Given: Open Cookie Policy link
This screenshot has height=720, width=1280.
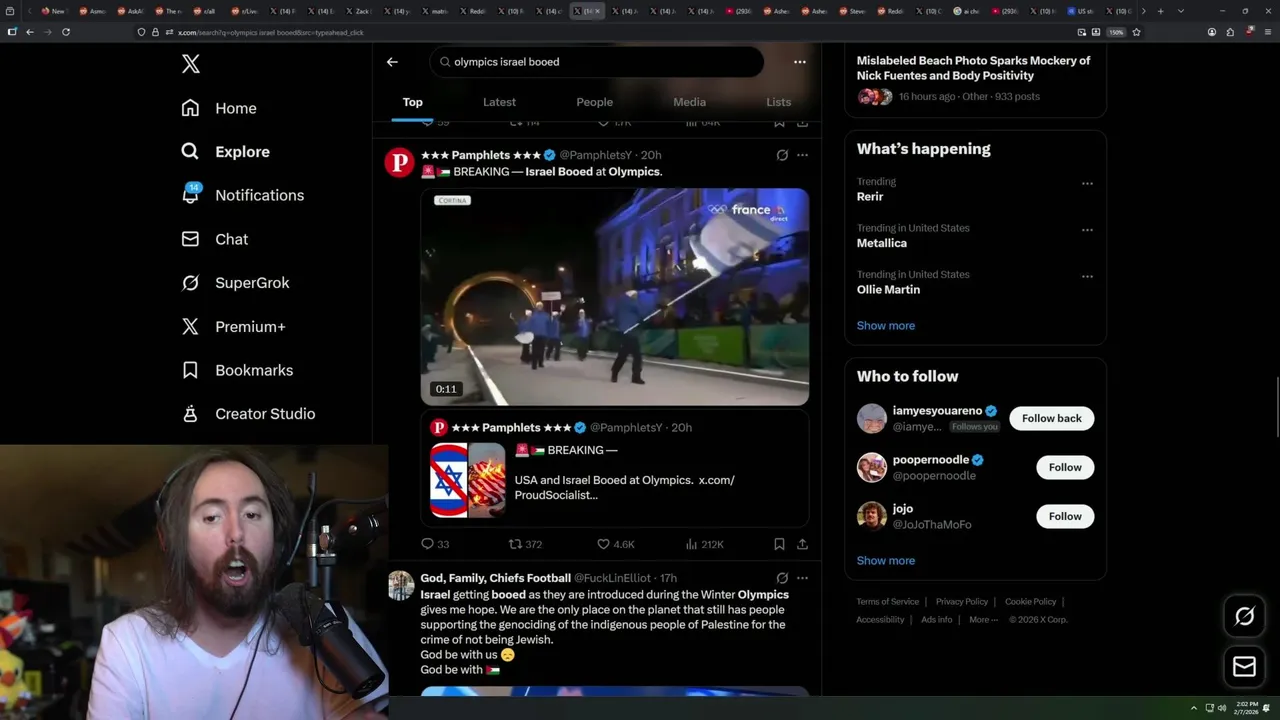Looking at the screenshot, I should (x=1030, y=602).
